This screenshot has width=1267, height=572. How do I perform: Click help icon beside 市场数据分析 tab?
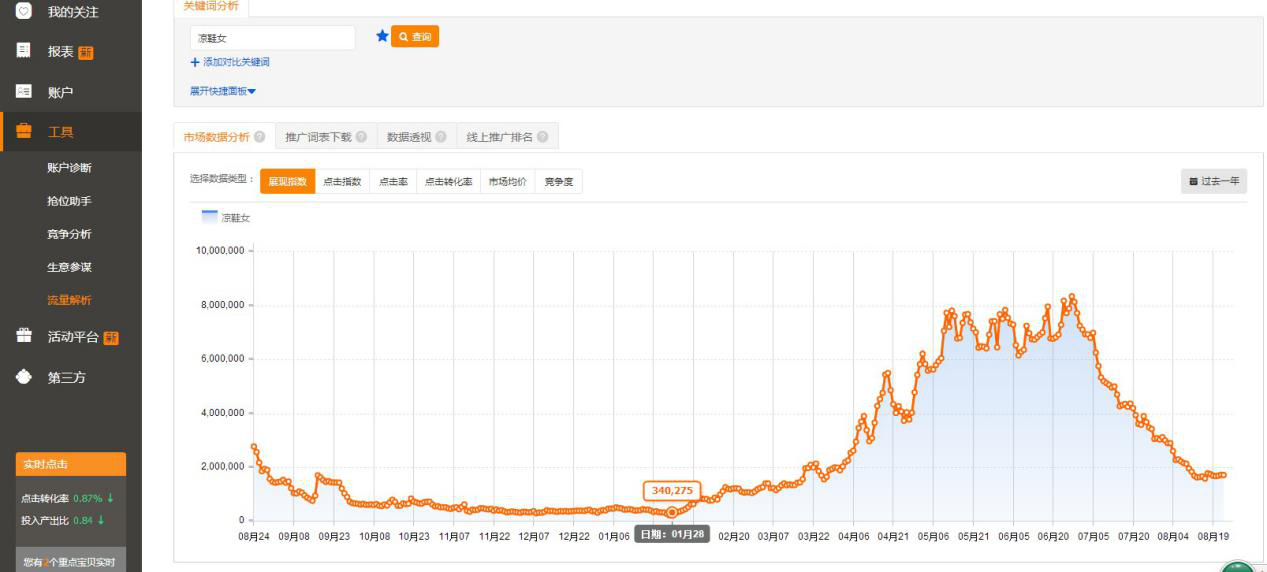(x=260, y=137)
